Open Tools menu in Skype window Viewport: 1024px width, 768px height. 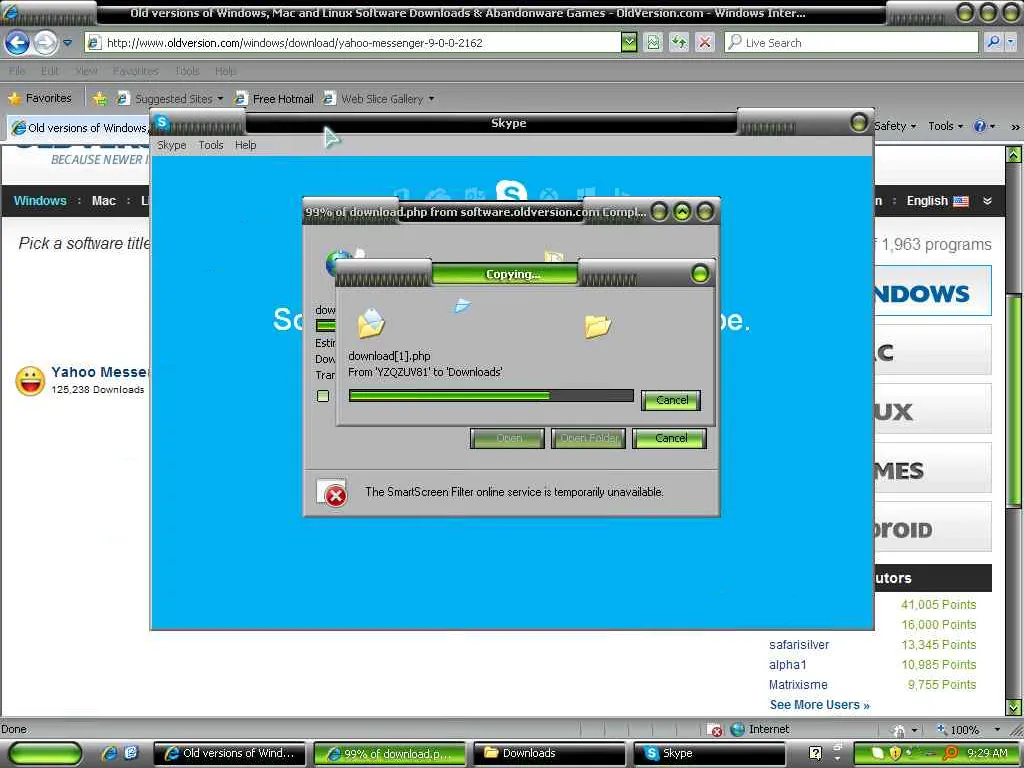(211, 145)
